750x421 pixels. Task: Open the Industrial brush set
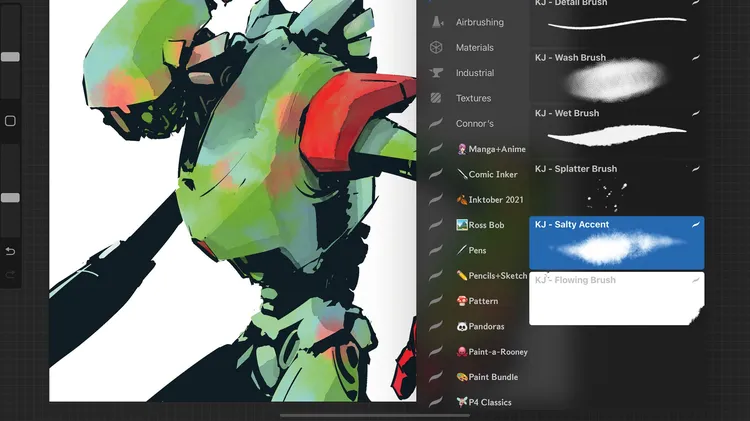[x=475, y=73]
